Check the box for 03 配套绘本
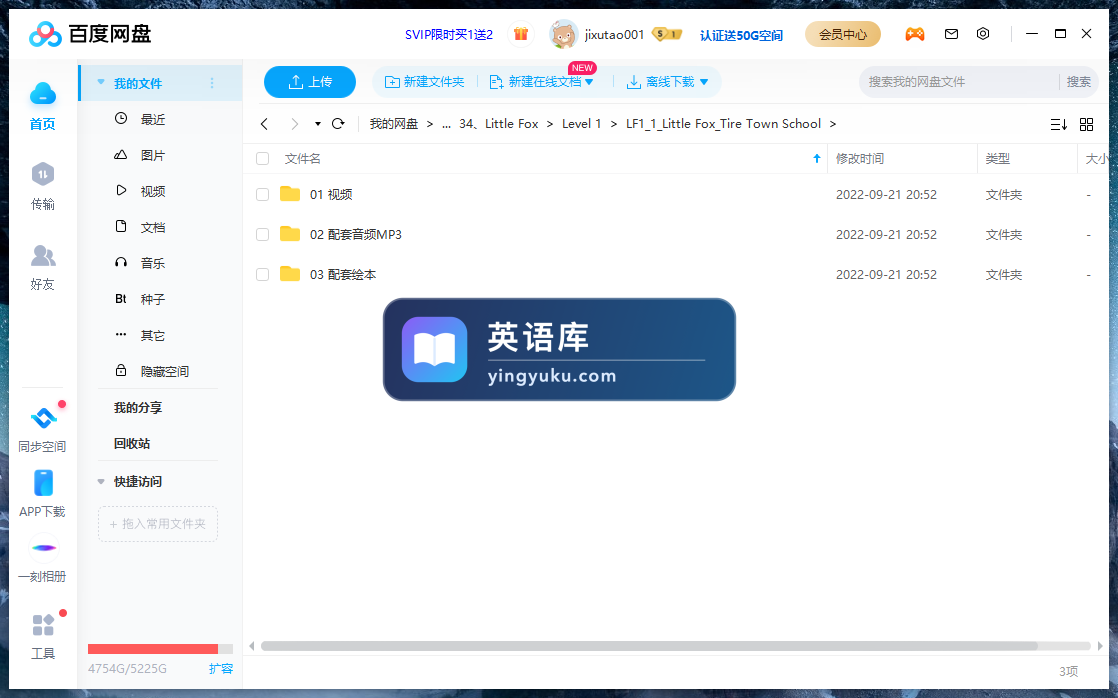1118x698 pixels. point(262,274)
